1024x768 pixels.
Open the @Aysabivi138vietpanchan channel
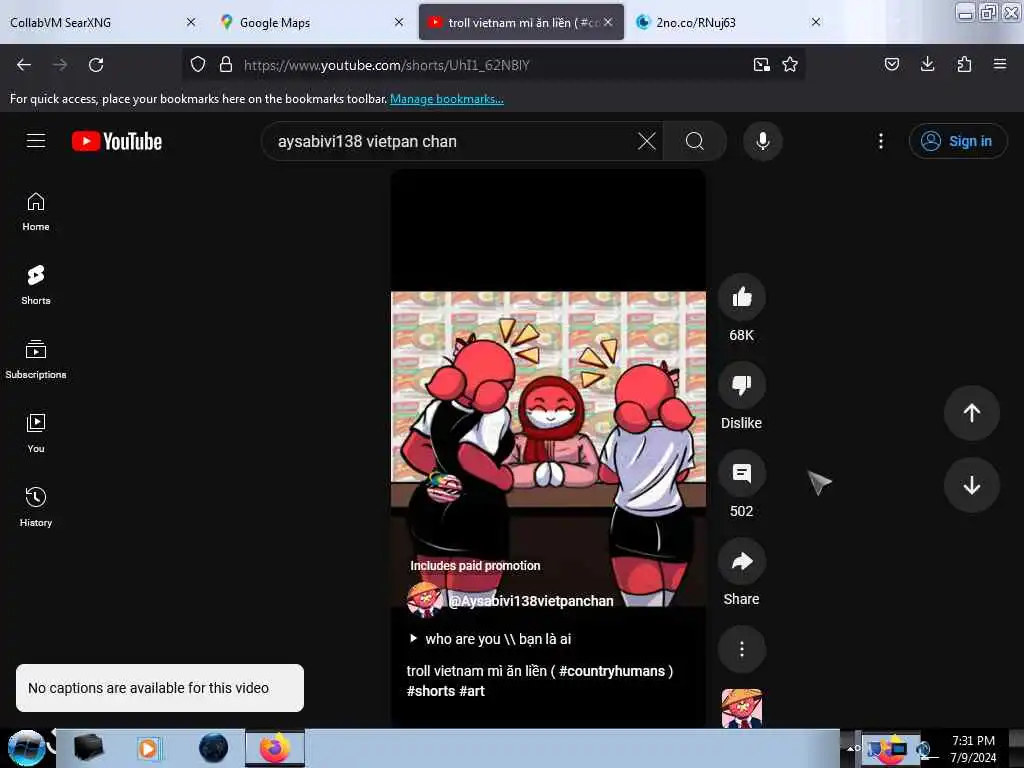531,601
